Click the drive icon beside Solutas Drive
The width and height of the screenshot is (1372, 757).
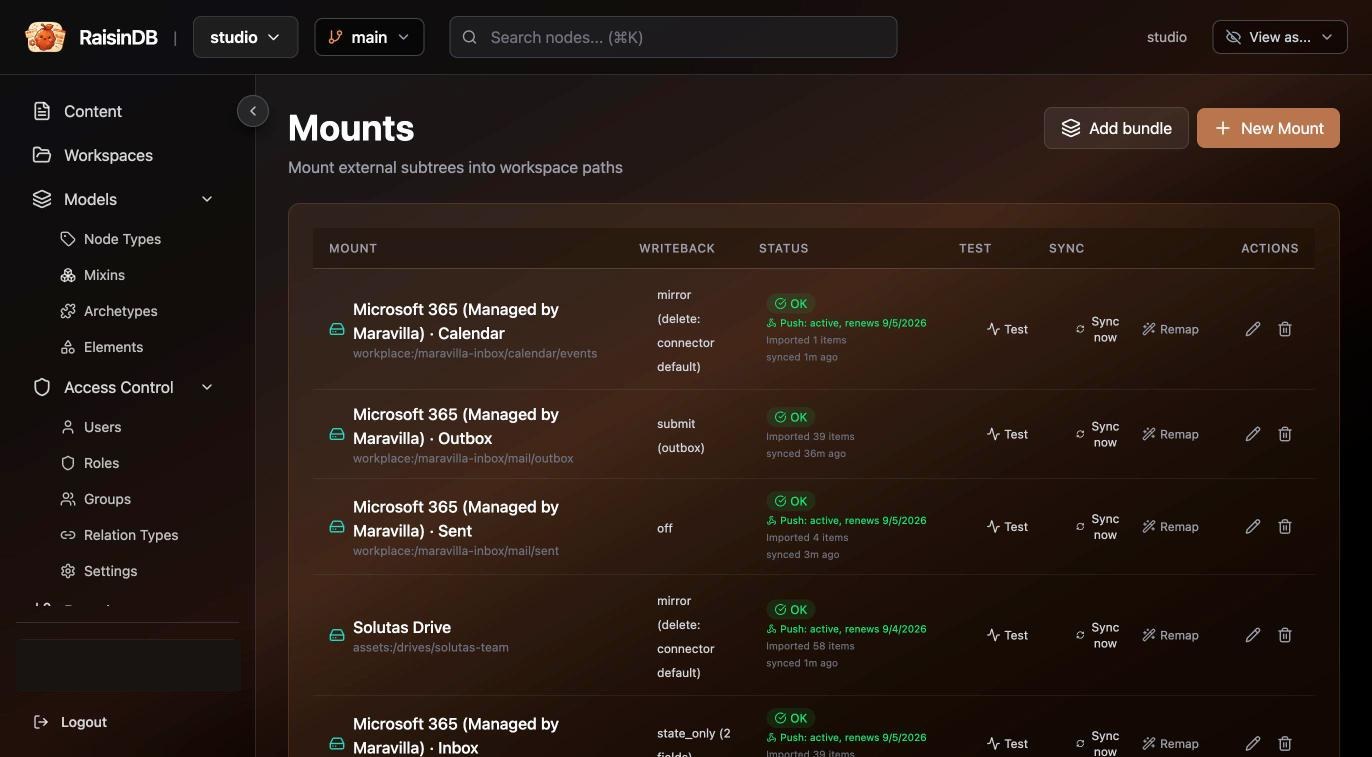[x=337, y=635]
